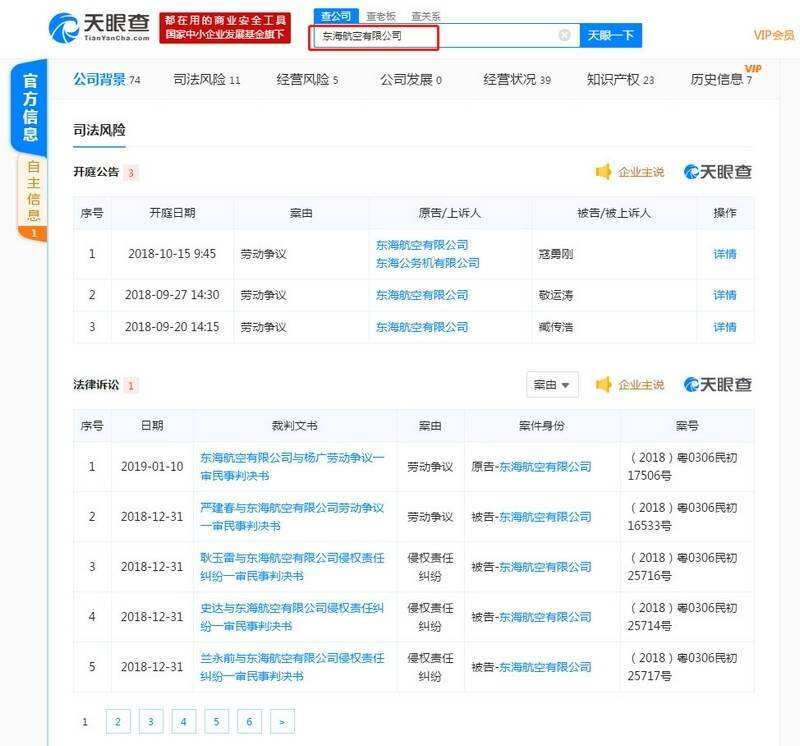Screen dimensions: 800x746
Task: Open the VIP会员 link
Action: (773, 35)
